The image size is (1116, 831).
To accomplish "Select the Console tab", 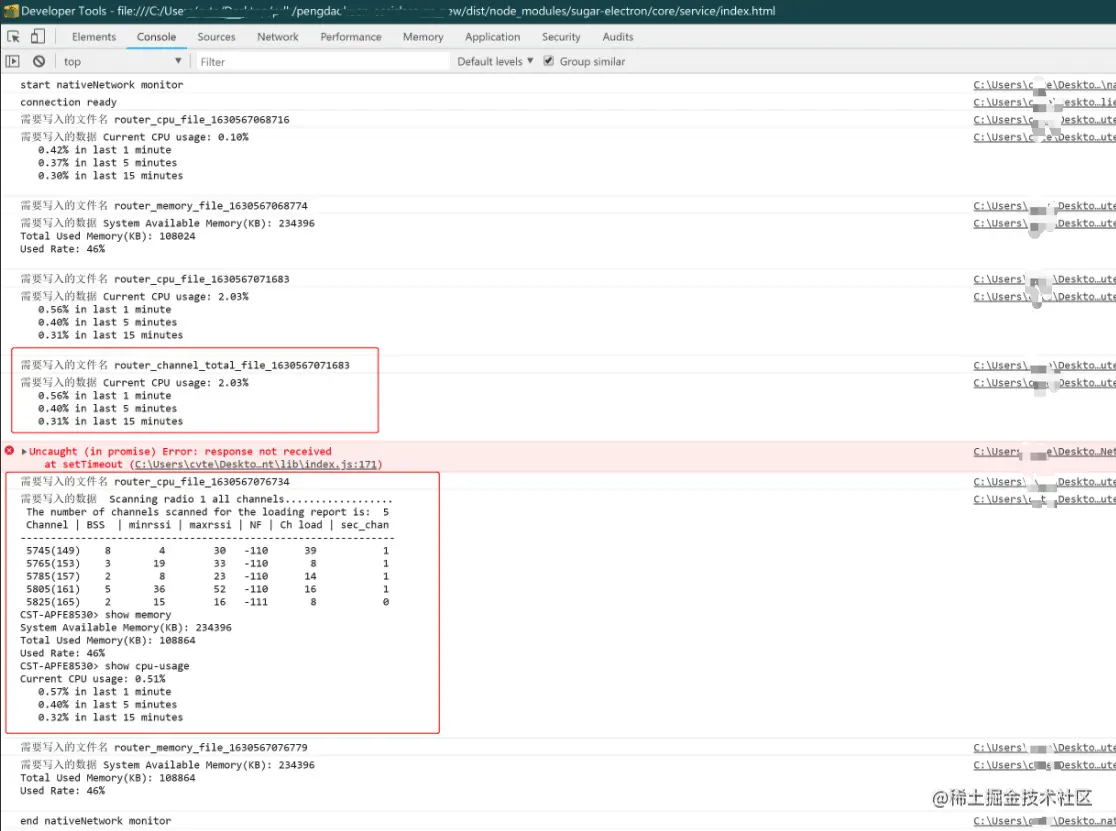I will coord(157,36).
